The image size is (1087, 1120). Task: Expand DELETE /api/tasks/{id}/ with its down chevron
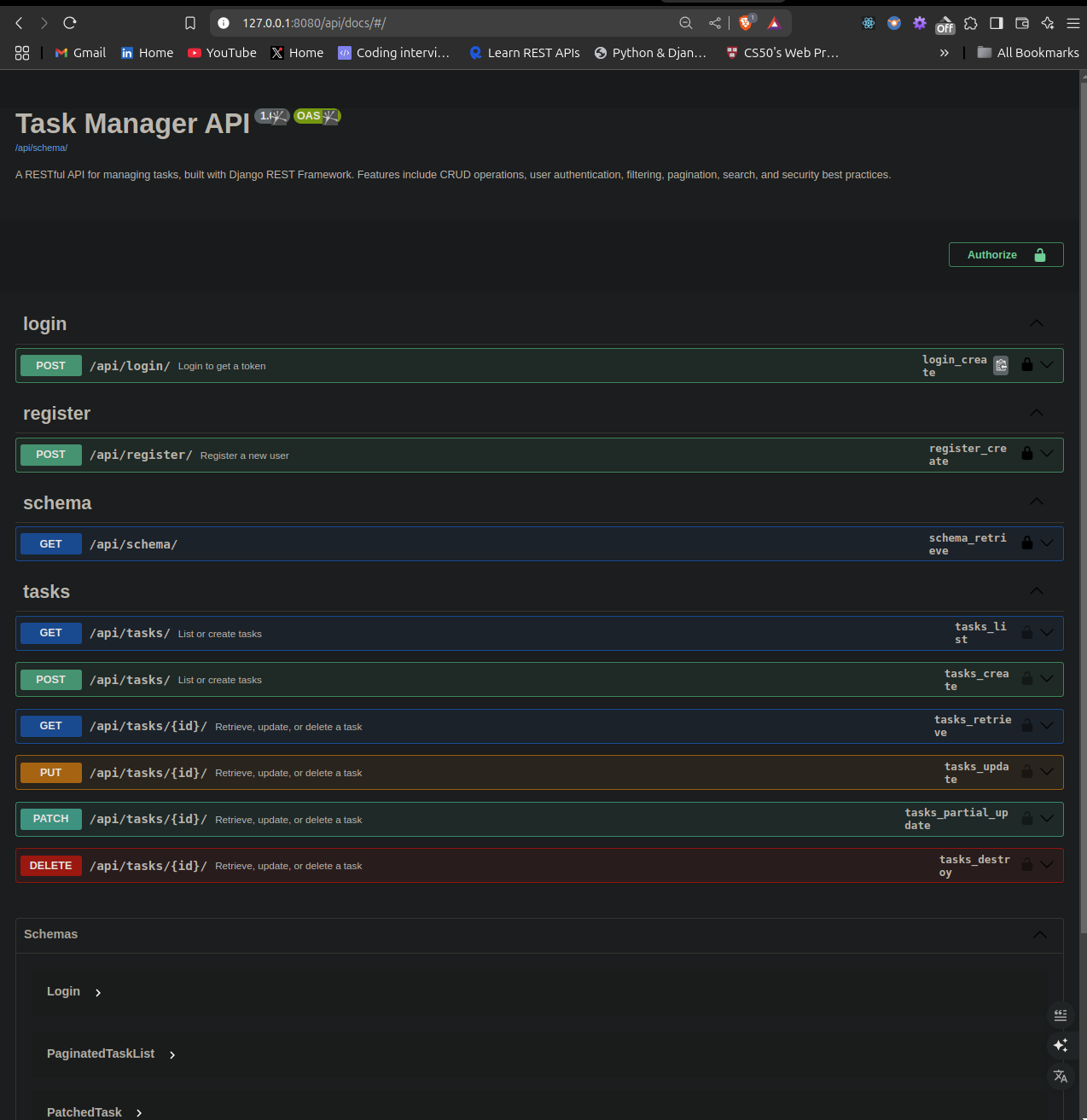(x=1047, y=865)
